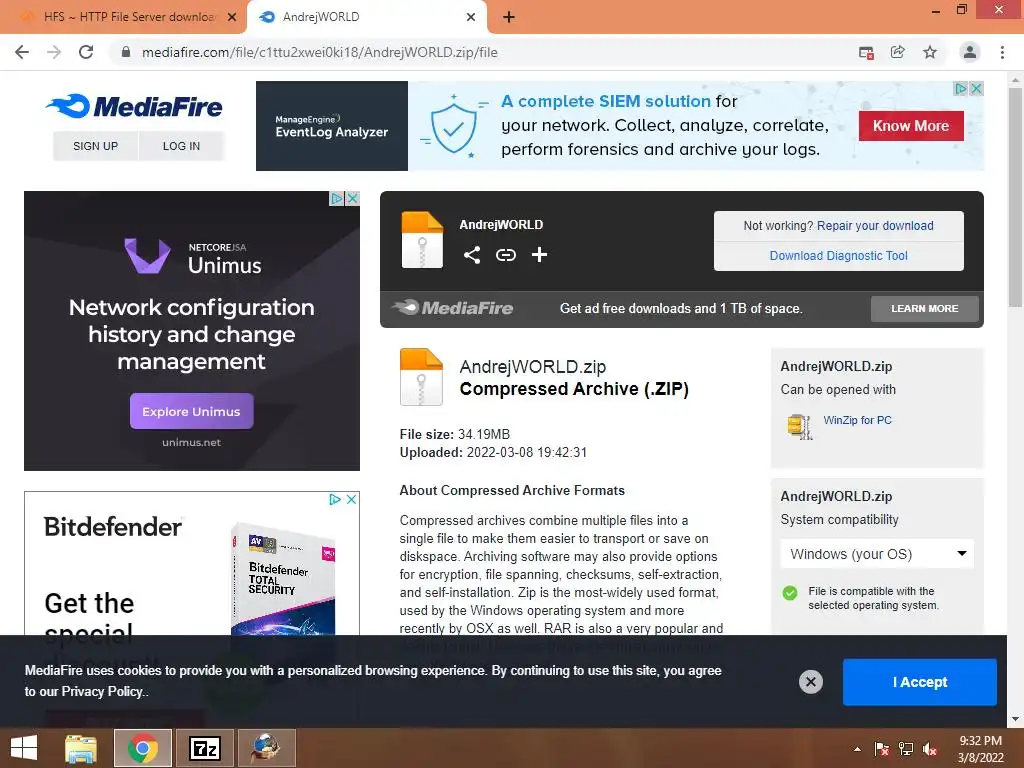Click Explore Unimus button
1024x768 pixels.
tap(191, 411)
